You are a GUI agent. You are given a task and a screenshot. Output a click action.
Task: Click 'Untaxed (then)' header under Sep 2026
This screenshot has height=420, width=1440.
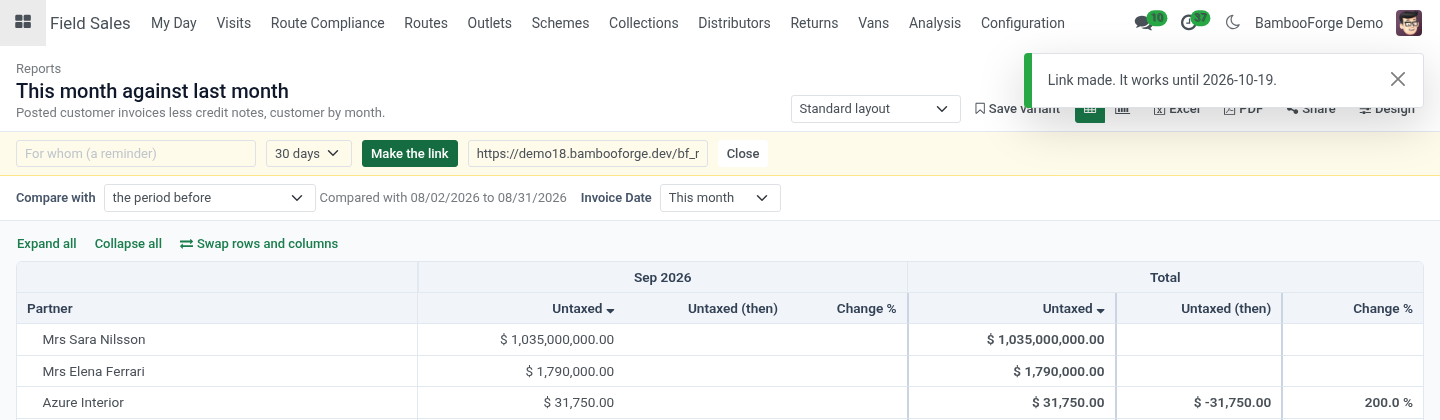click(x=733, y=309)
